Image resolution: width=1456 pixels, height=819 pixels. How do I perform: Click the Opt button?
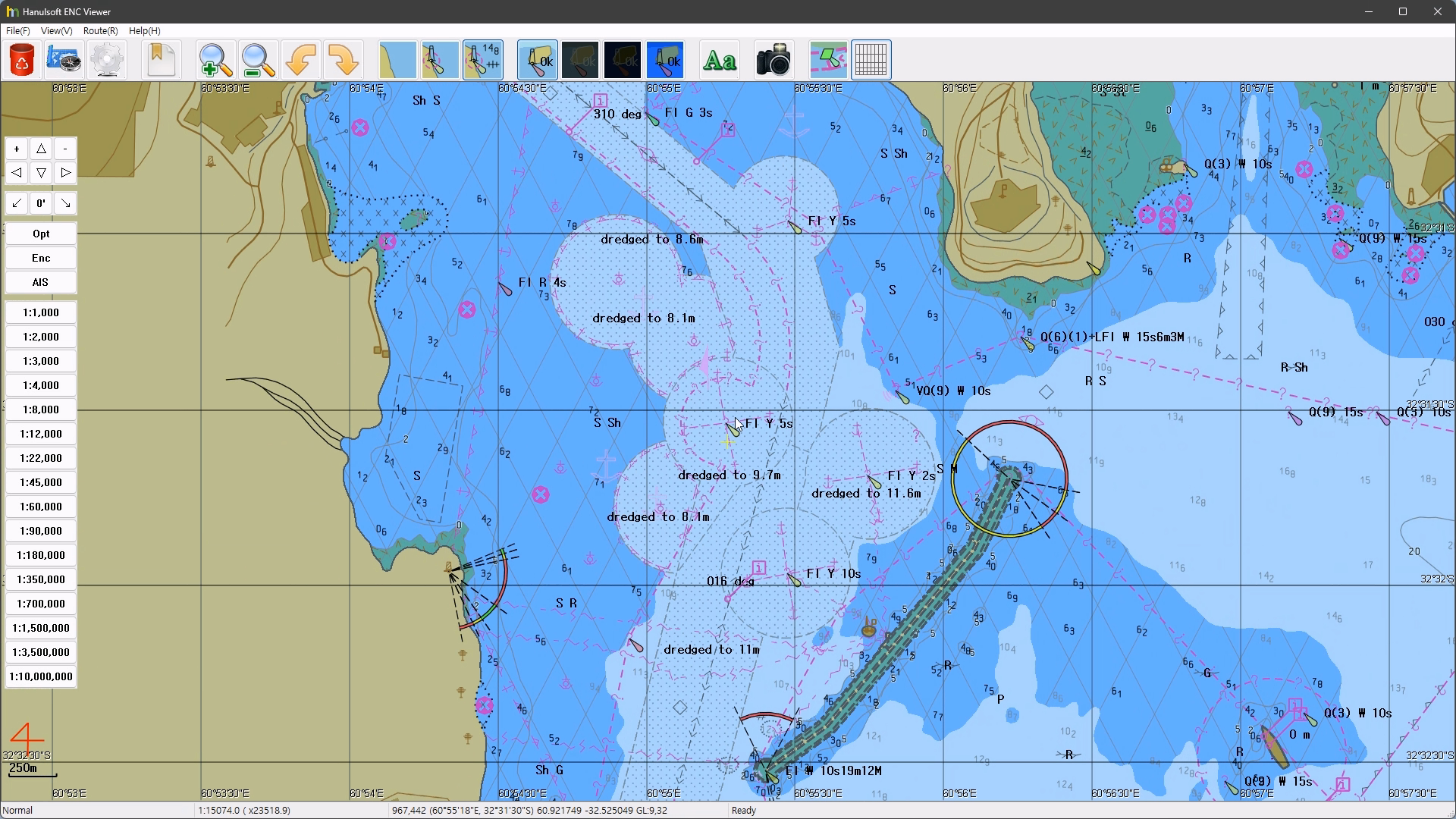[x=41, y=234]
